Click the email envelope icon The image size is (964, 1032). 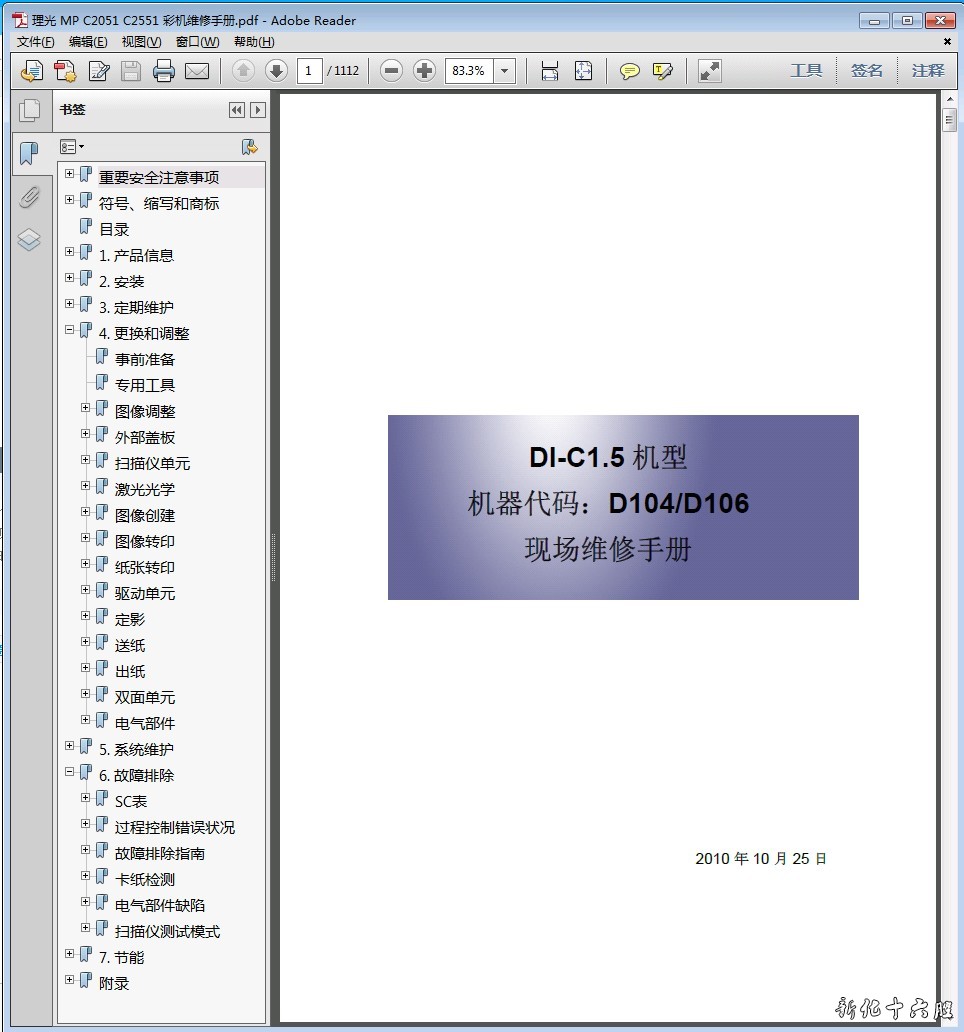(x=197, y=71)
